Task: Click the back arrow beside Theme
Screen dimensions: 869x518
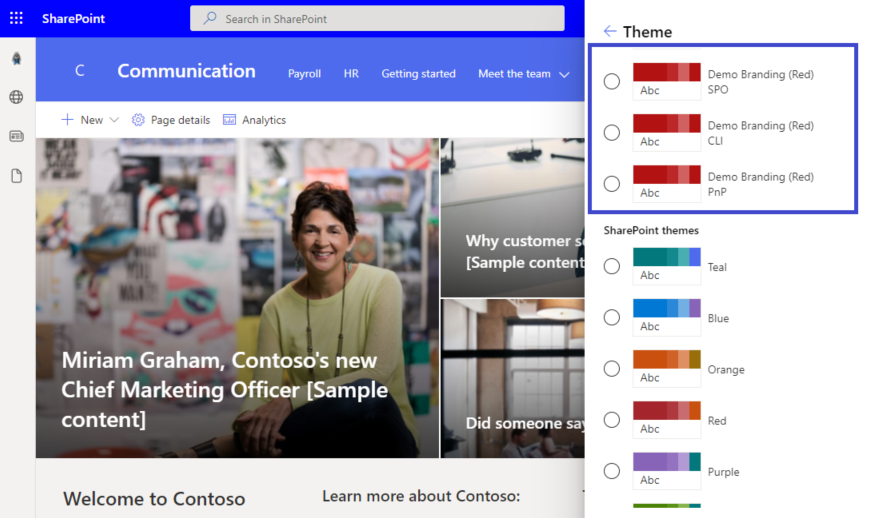Action: (x=609, y=32)
